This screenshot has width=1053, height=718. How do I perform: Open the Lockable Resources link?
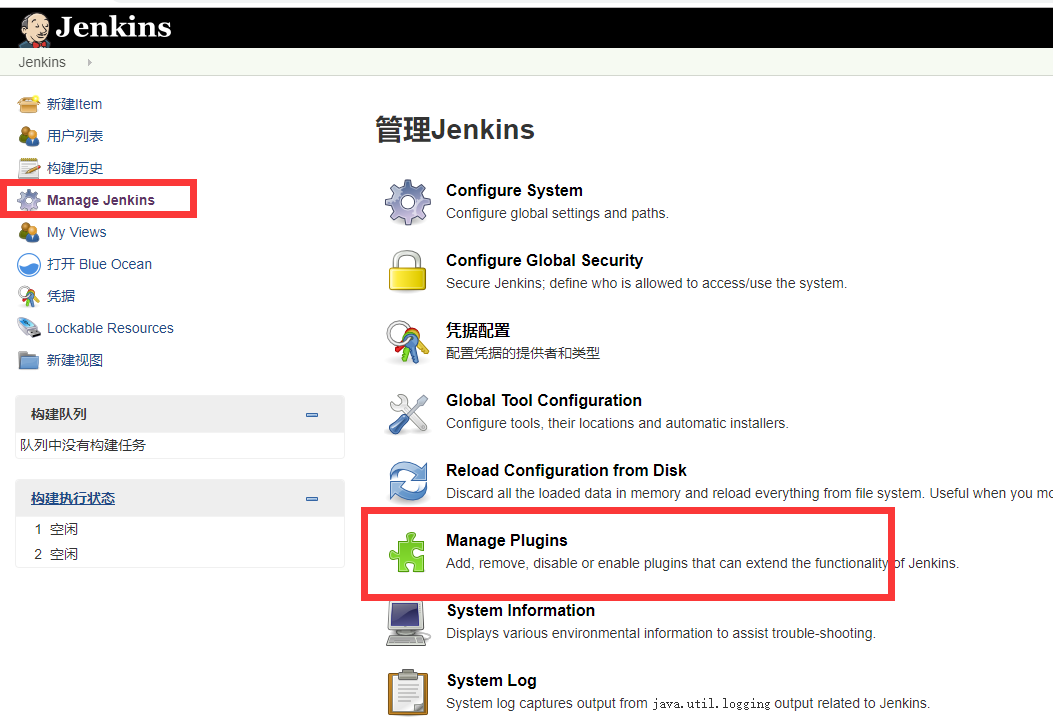(110, 328)
